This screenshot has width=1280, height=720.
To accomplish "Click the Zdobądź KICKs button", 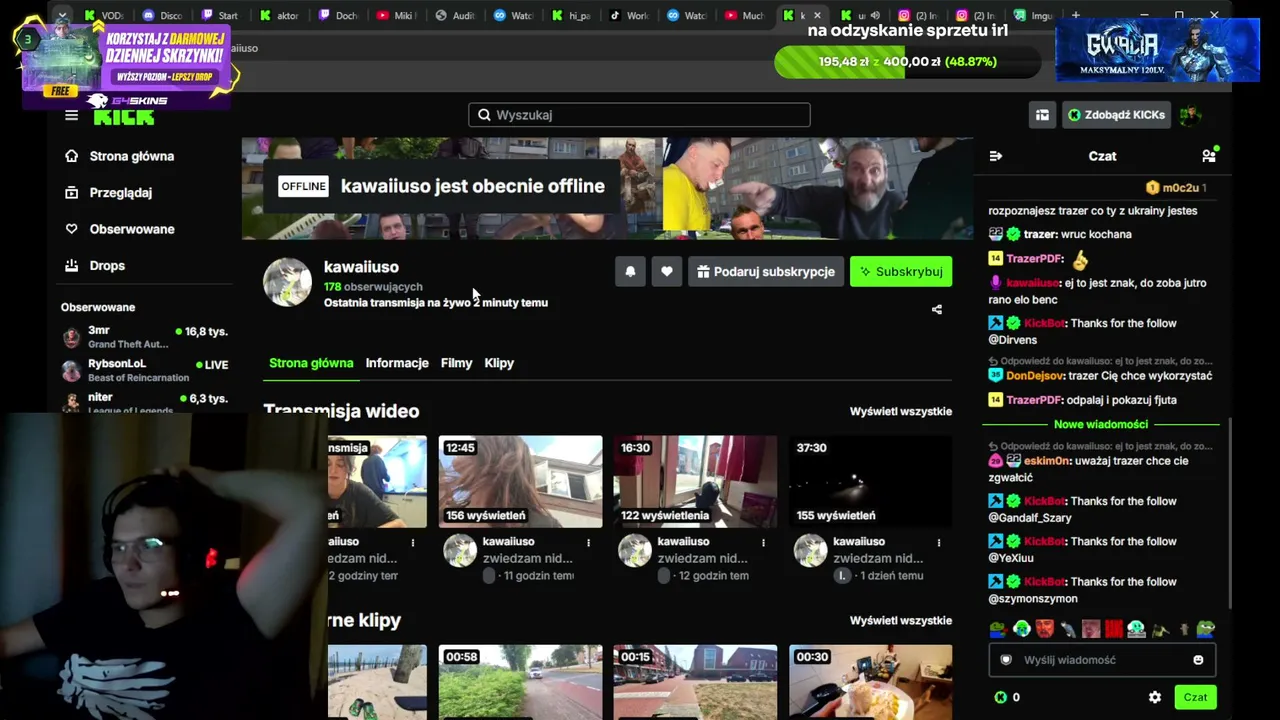I will 1116,115.
